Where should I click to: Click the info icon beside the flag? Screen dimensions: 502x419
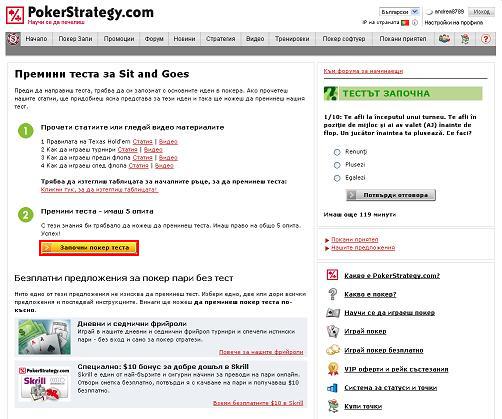[x=415, y=23]
